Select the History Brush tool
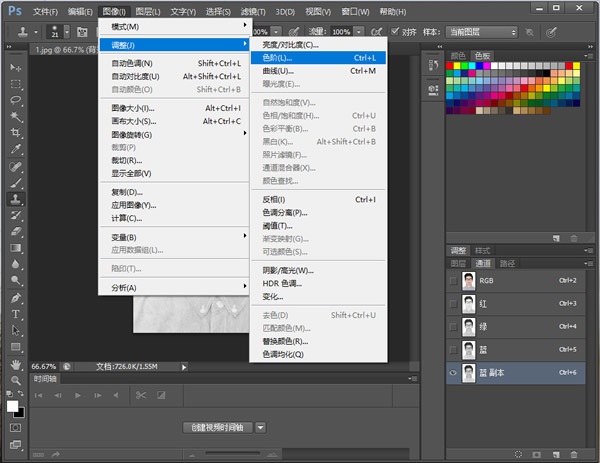Viewport: 600px width, 463px height. 16,215
